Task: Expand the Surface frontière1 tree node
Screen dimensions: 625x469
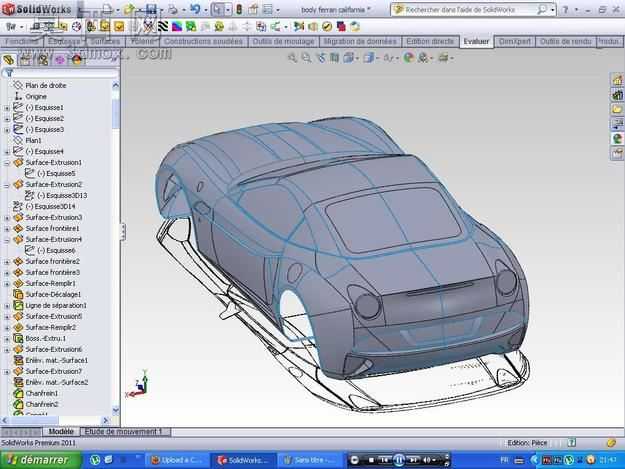Action: click(x=7, y=229)
